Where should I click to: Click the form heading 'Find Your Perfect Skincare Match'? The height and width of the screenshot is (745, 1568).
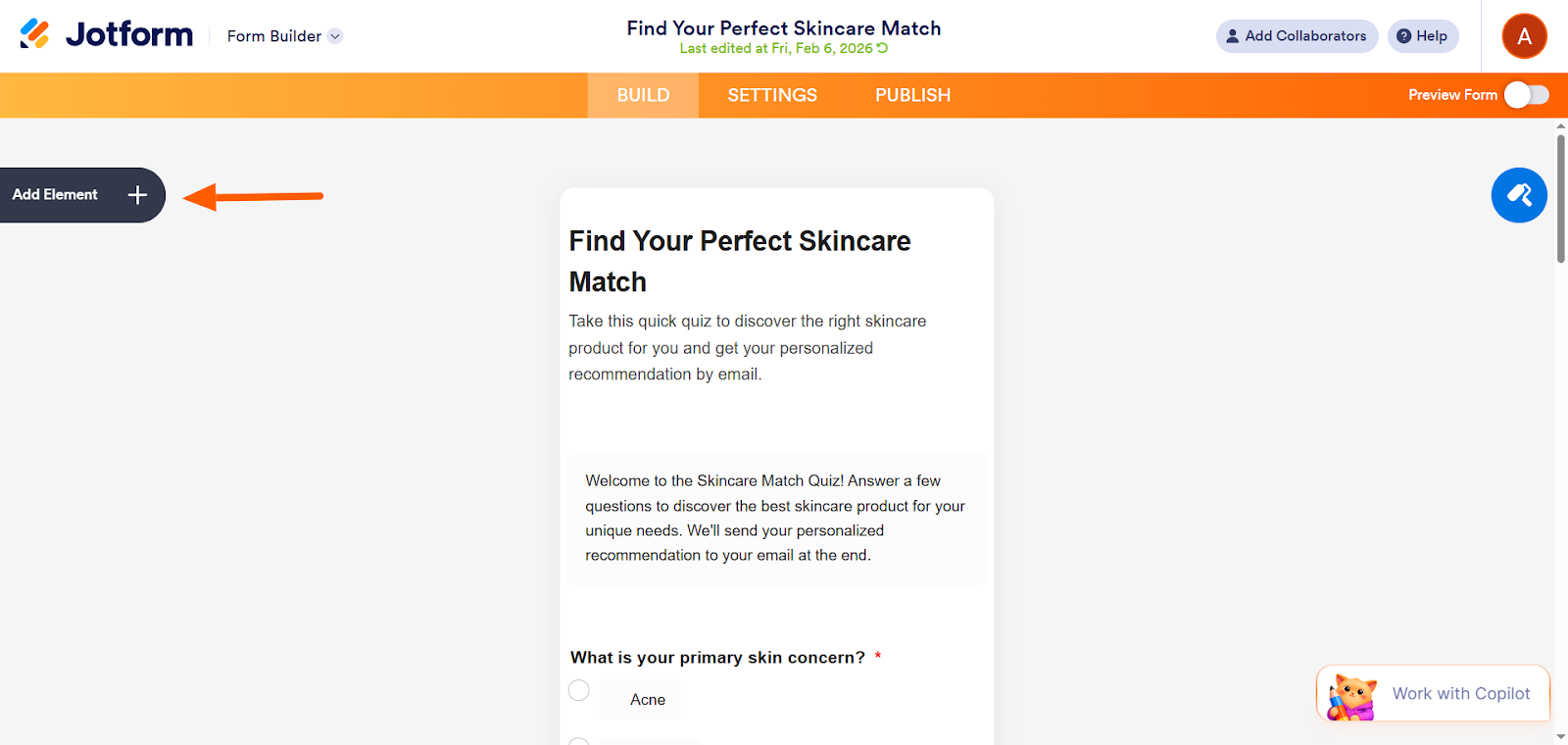[x=740, y=261]
